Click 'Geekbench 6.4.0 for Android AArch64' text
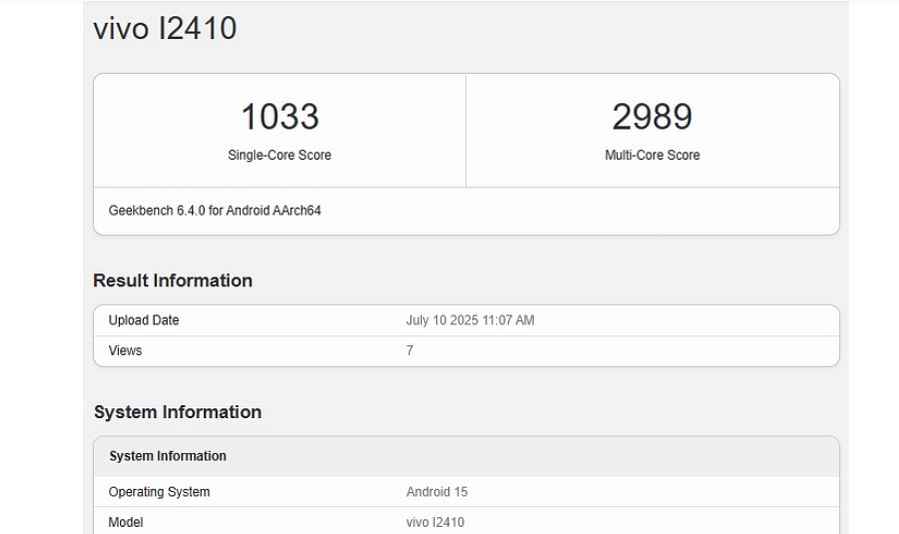899x534 pixels. pos(215,211)
